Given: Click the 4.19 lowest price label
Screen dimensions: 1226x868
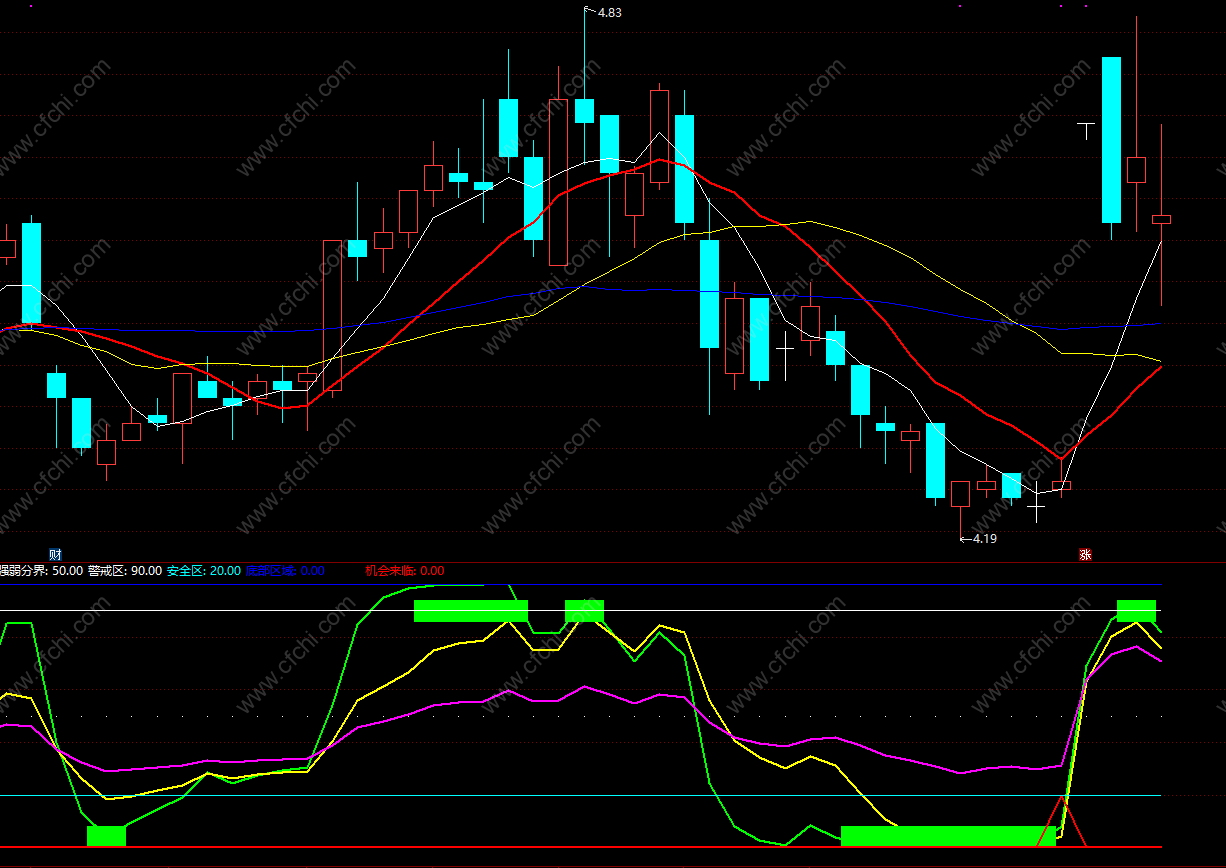Looking at the screenshot, I should point(984,538).
